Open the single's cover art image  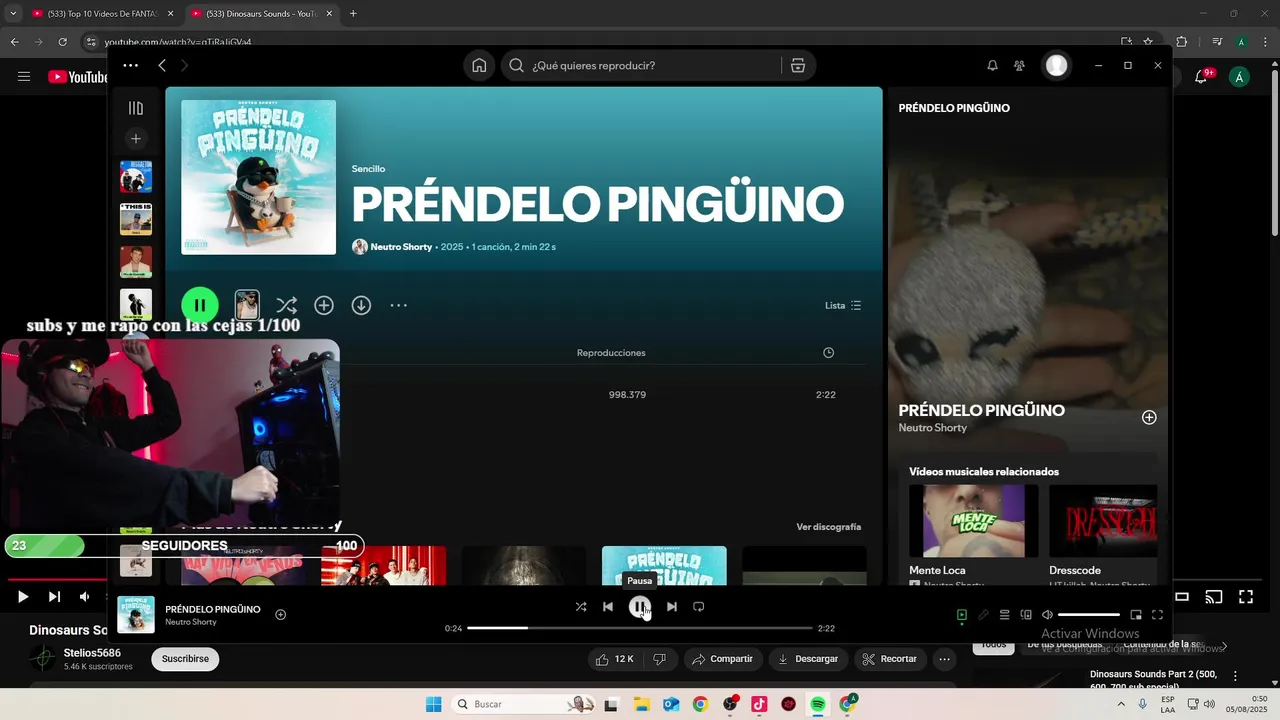tap(258, 177)
